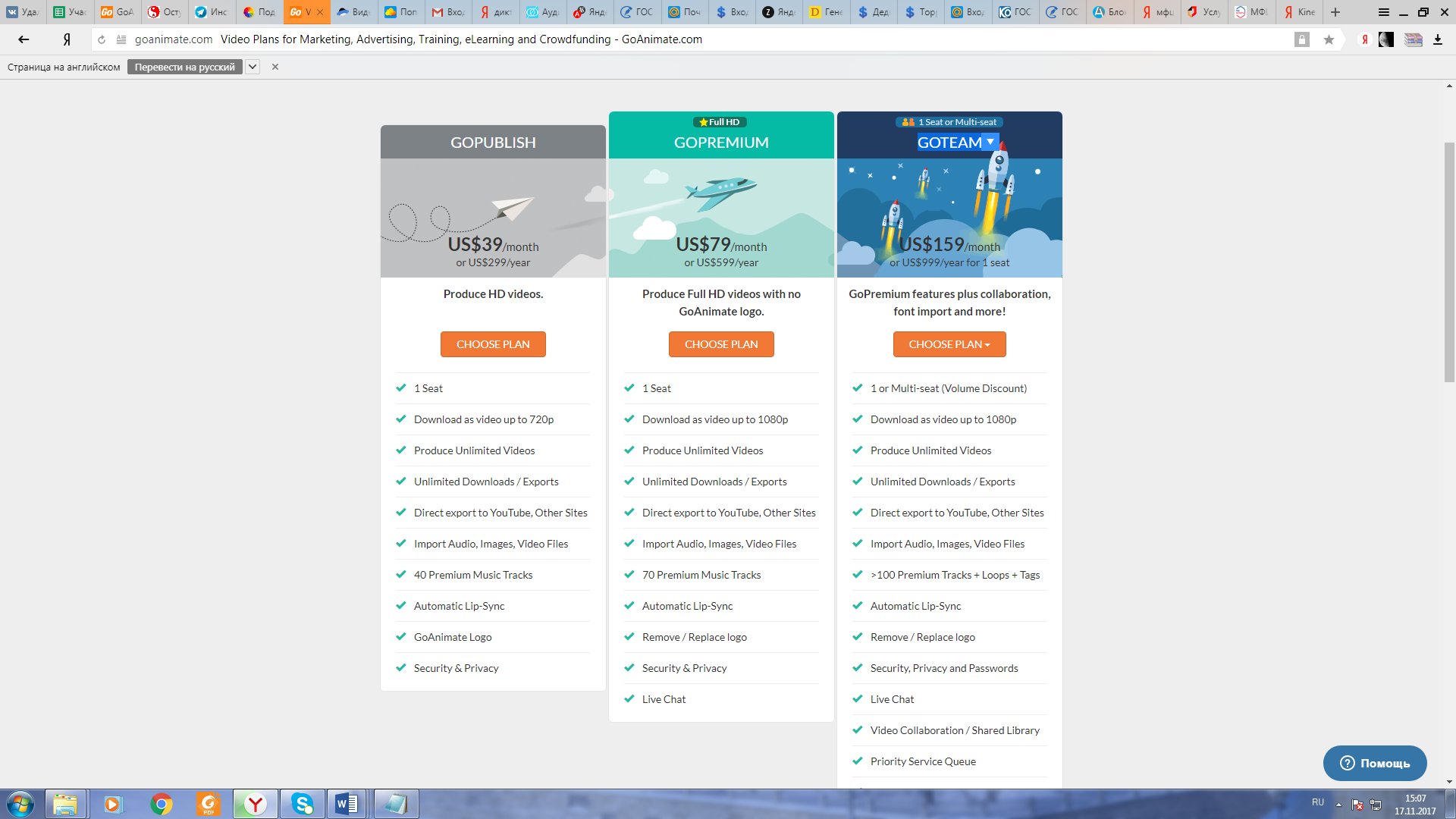Open the GoTeam CHOOSE PLAN dropdown
Image resolution: width=1456 pixels, height=819 pixels.
(949, 344)
